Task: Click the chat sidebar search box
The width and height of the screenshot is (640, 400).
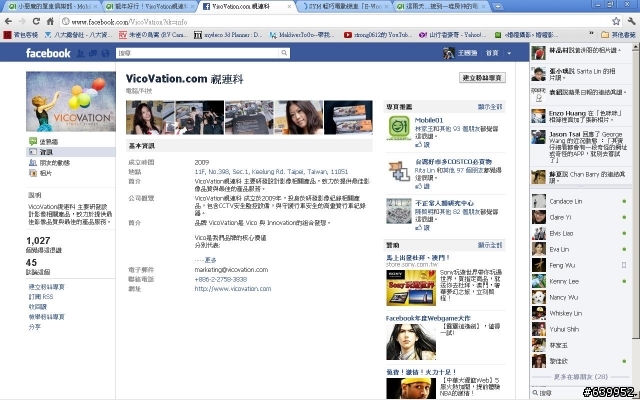Action: (558, 393)
